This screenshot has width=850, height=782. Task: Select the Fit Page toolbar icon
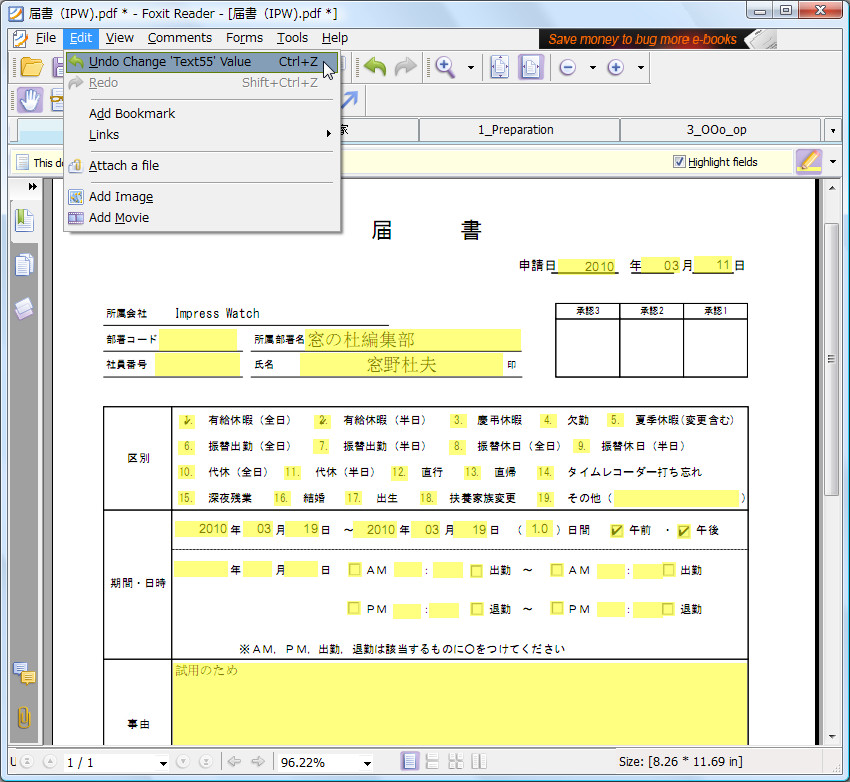499,67
